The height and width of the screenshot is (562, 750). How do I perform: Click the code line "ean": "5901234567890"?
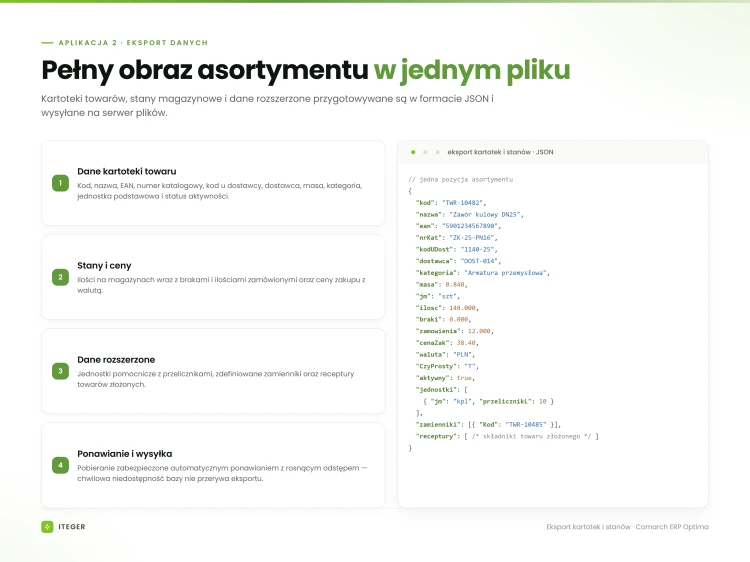tap(458, 226)
